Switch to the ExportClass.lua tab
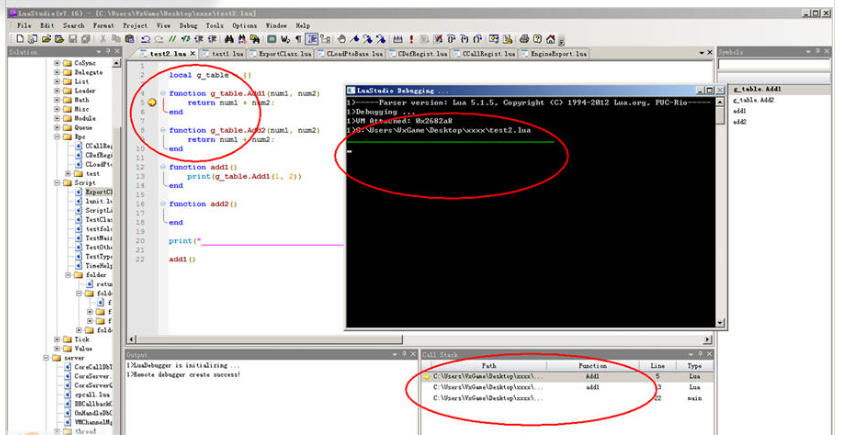The height and width of the screenshot is (435, 843). click(280, 54)
